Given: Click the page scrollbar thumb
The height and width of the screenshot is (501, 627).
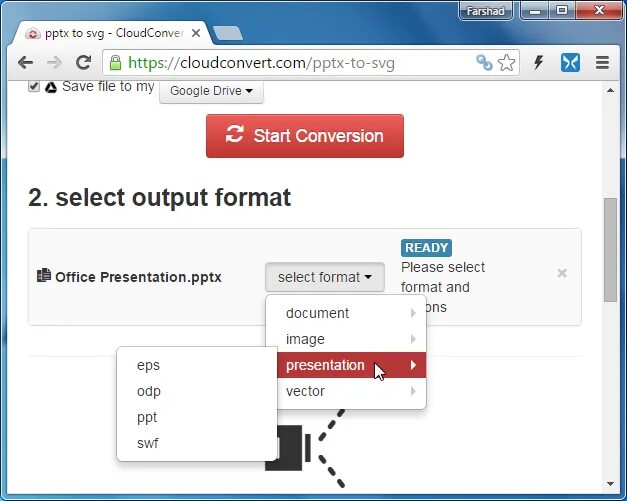Looking at the screenshot, I should (x=610, y=250).
